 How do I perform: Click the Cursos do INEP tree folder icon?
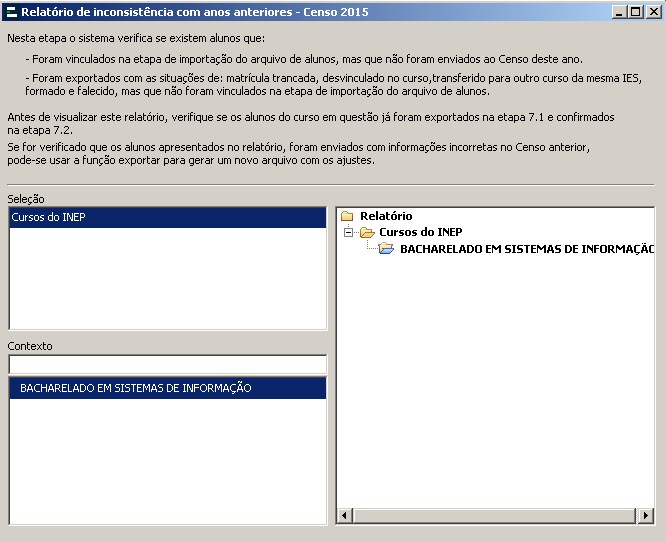[367, 232]
